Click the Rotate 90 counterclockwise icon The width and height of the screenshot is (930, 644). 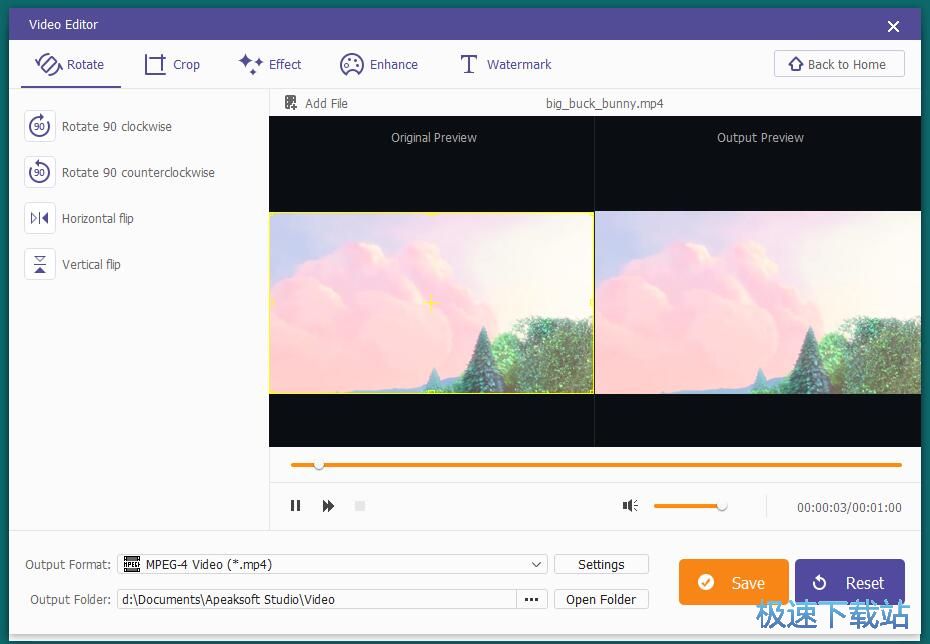40,172
